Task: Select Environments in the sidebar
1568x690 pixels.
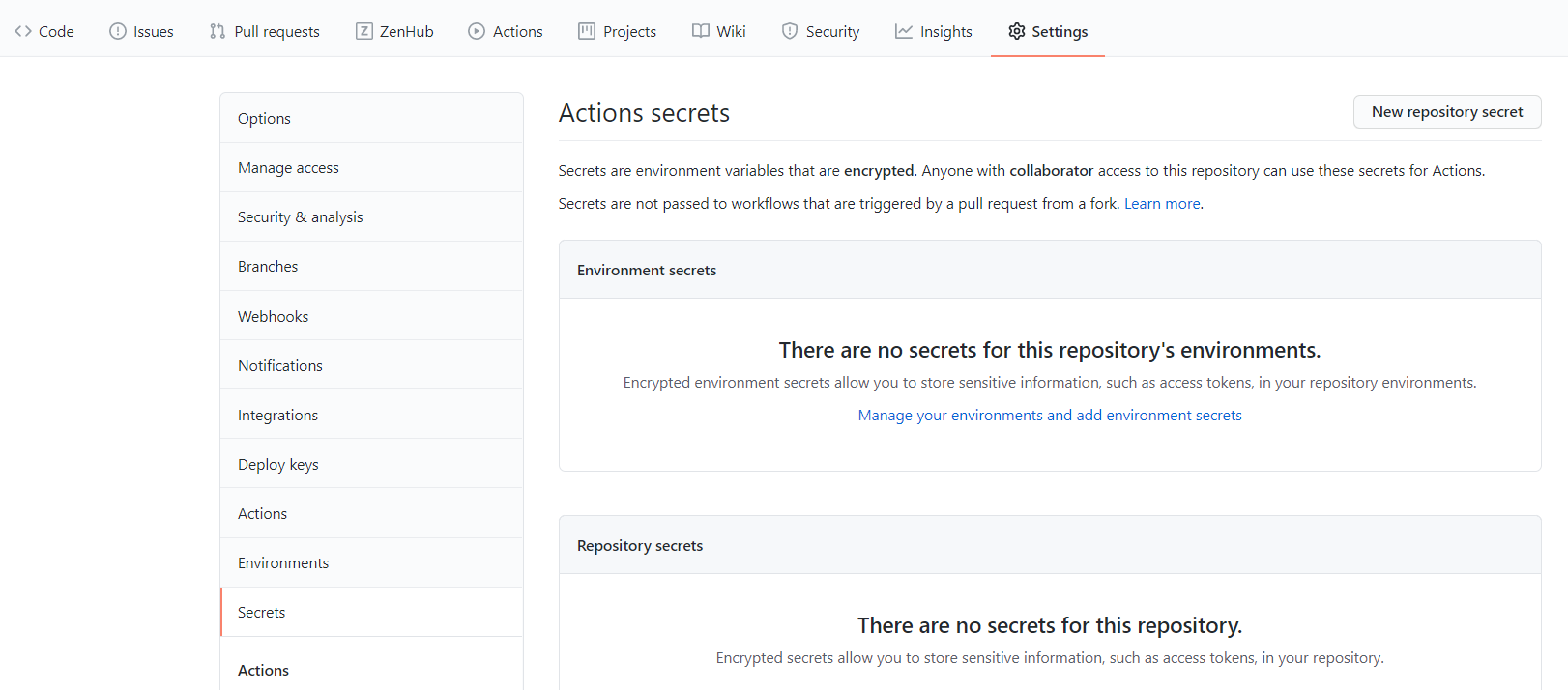Action: tap(283, 563)
